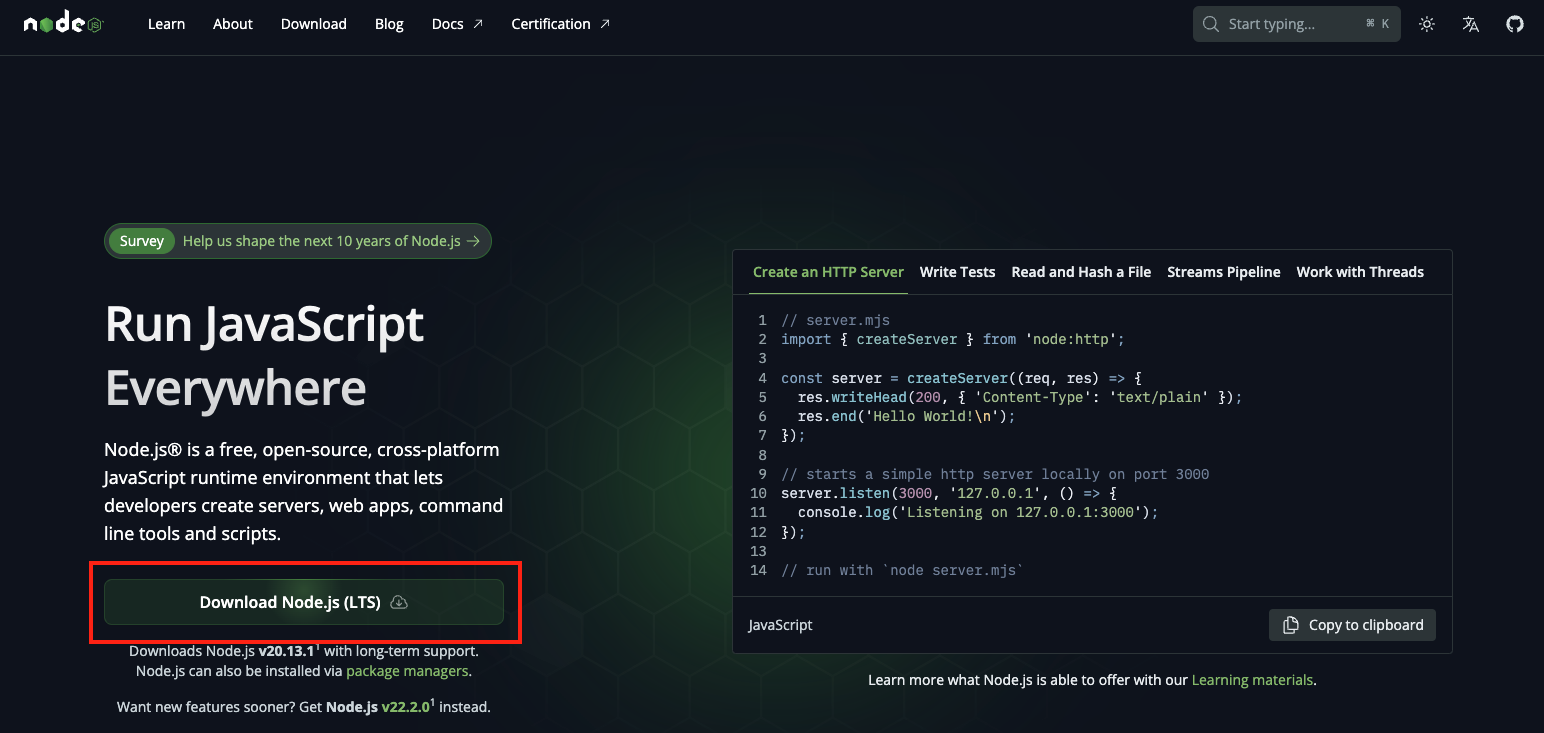The image size is (1544, 733).
Task: Open the language translation selector
Action: [x=1471, y=24]
